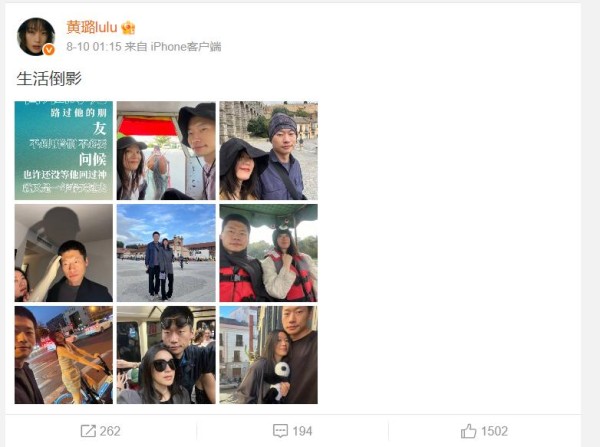The image size is (600, 447).
Task: Click the comment count 194
Action: pos(302,431)
